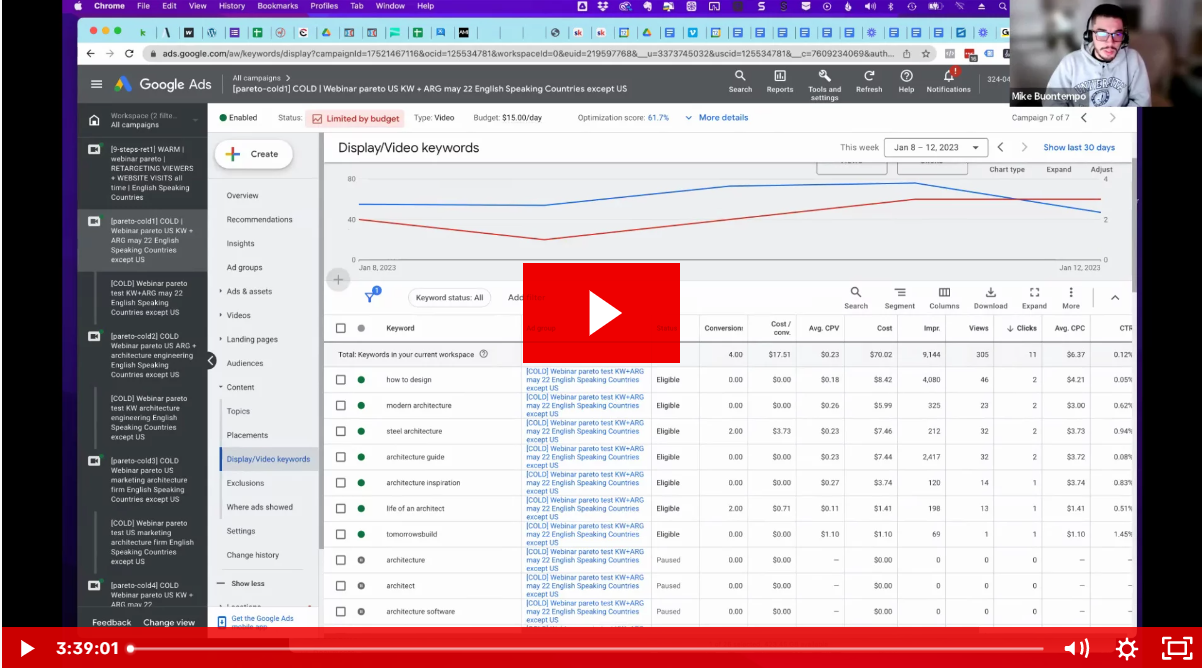Select all keywords via header checkbox
The width and height of the screenshot is (1202, 668).
coord(341,328)
